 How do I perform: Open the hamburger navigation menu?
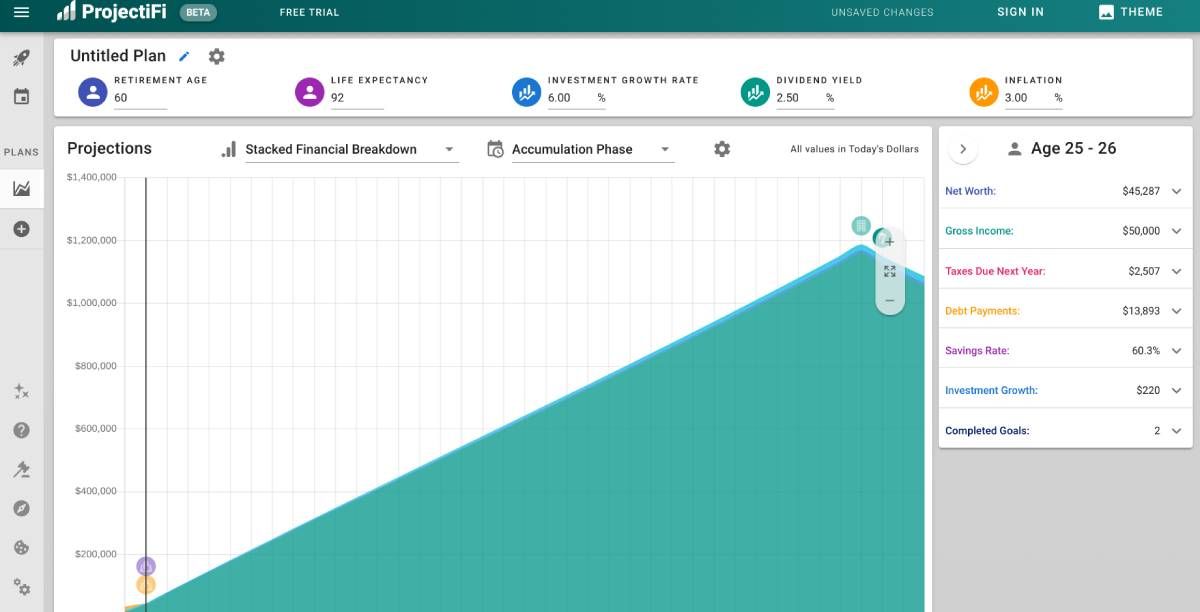tap(21, 12)
